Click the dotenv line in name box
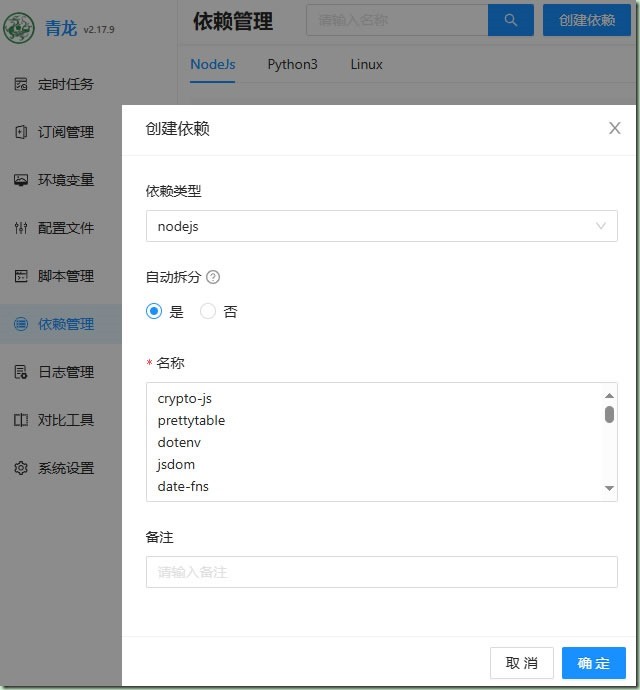 click(179, 442)
